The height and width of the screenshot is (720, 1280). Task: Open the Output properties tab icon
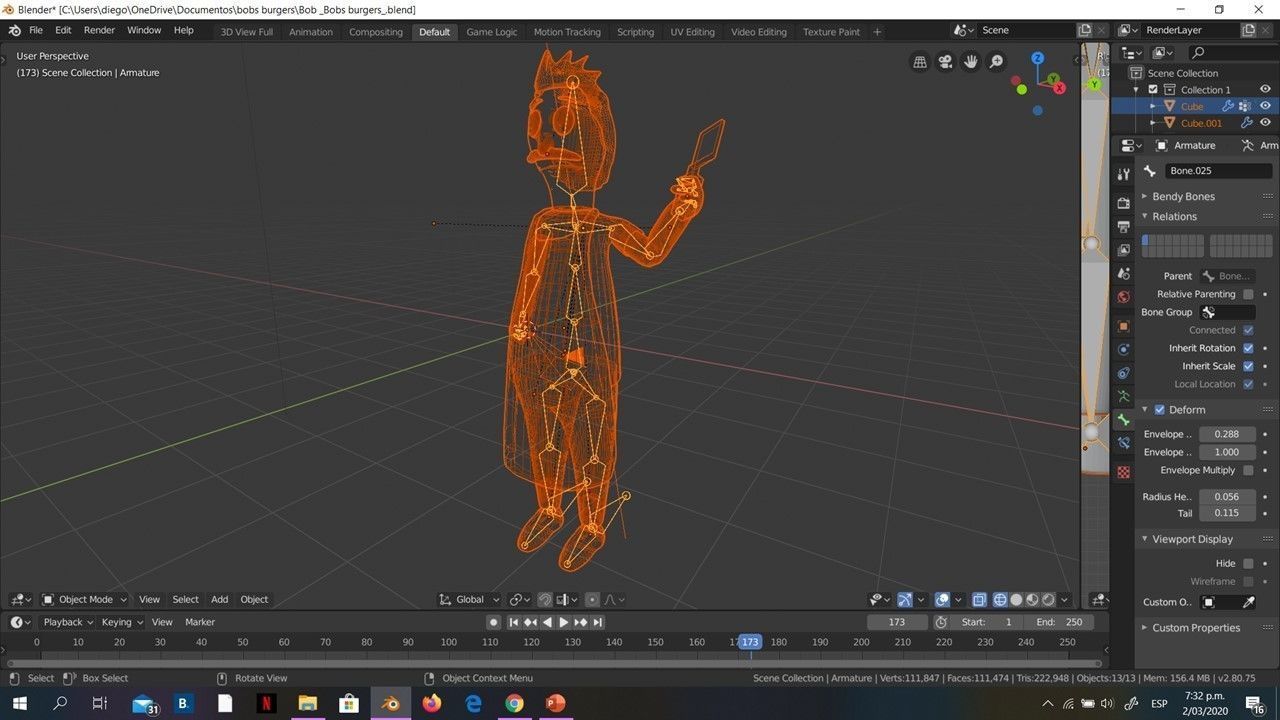(1124, 226)
